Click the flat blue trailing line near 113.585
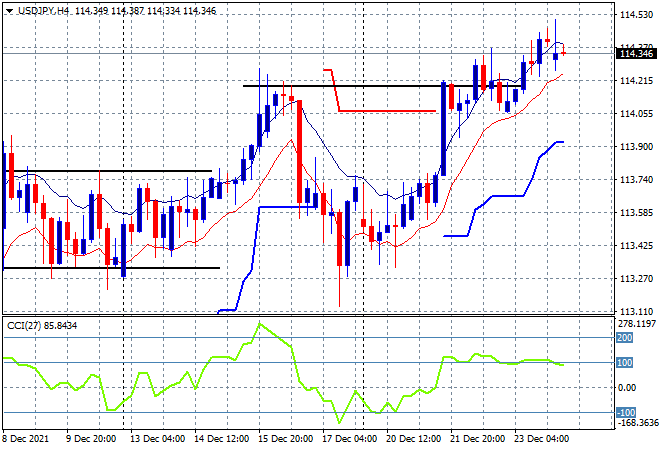Viewport: 660px width, 450px height. tap(287, 207)
